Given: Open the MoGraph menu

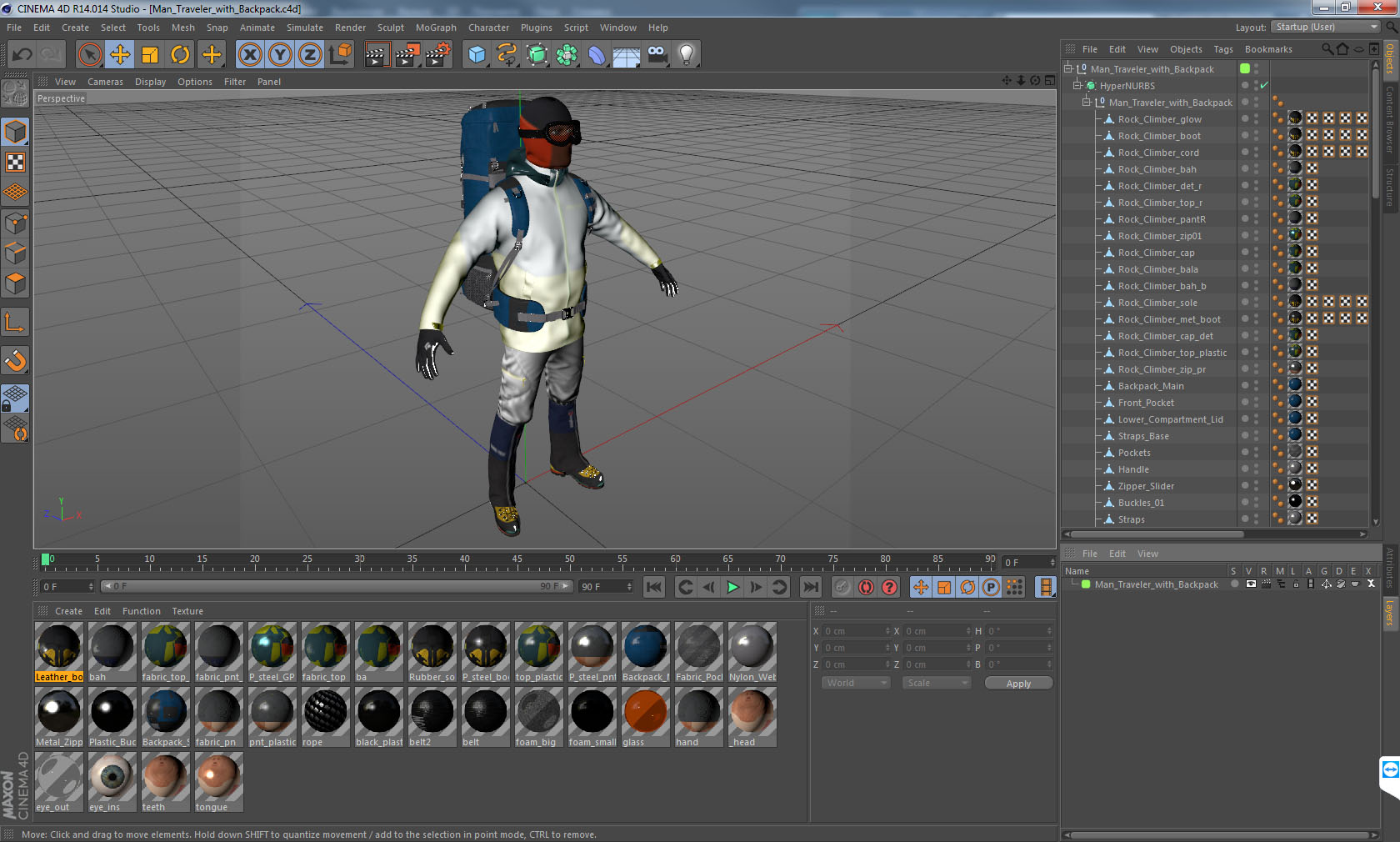Looking at the screenshot, I should pyautogui.click(x=436, y=28).
